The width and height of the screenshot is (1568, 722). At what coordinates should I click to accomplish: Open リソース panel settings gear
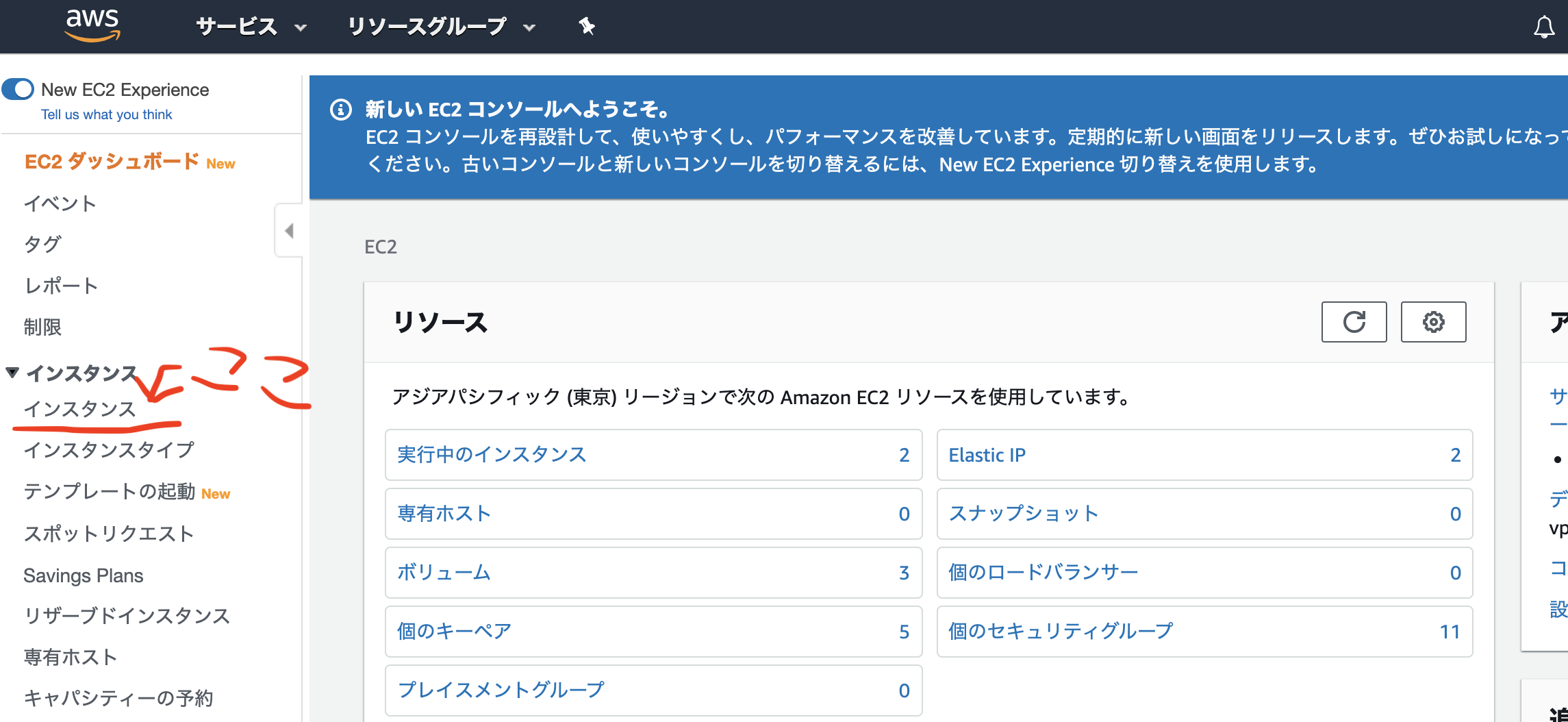1433,322
